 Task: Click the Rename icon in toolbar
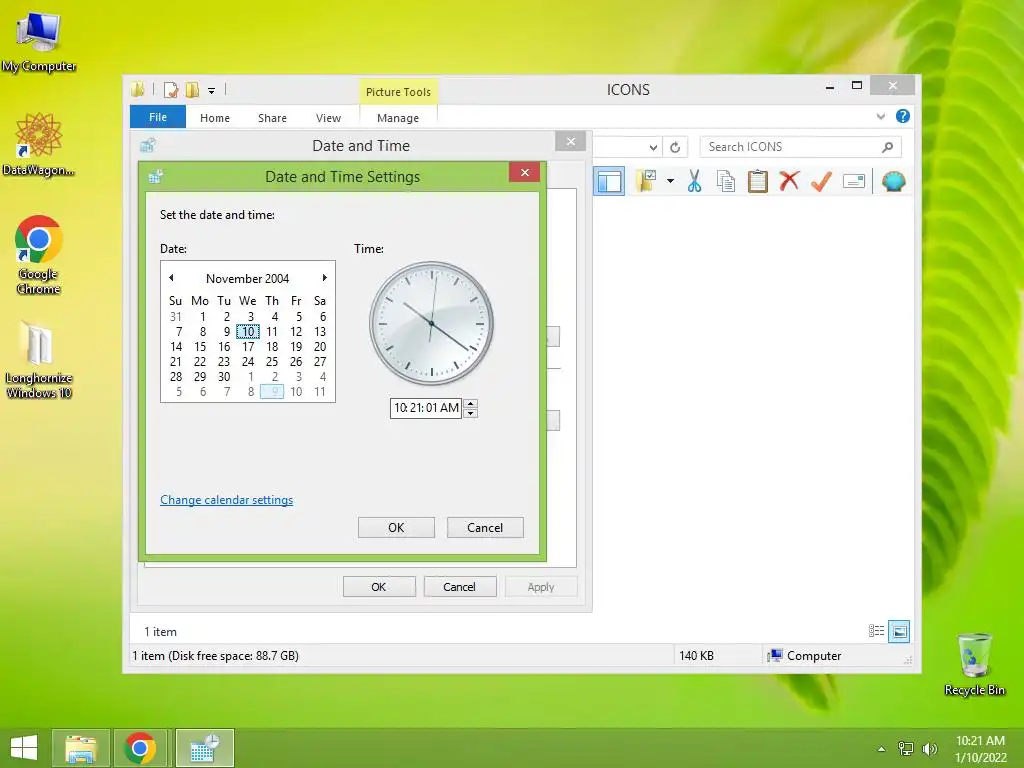[x=854, y=181]
